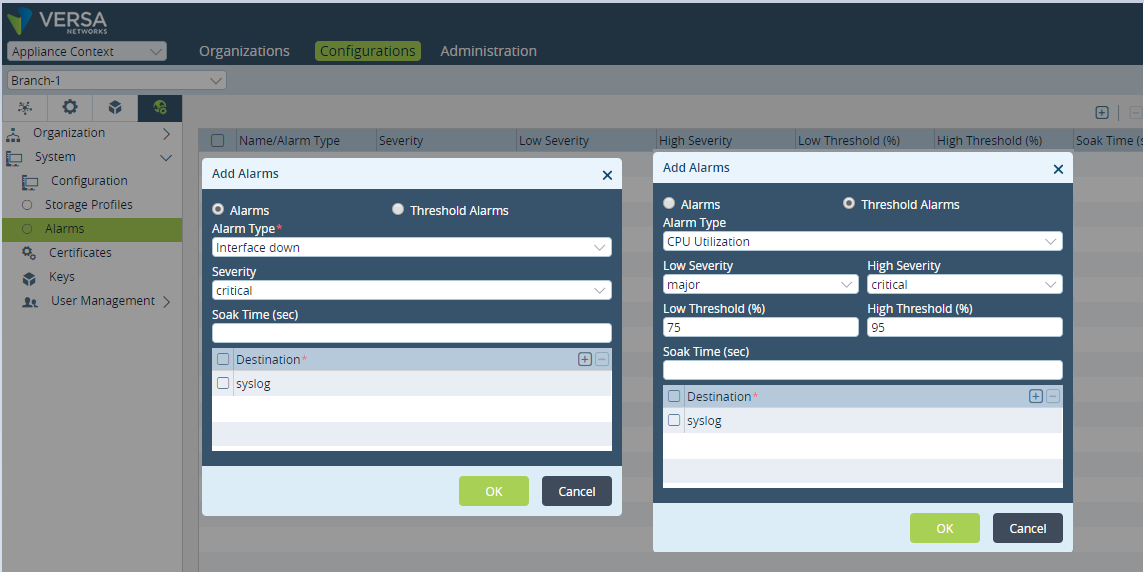Click User Management people icon

point(30,302)
